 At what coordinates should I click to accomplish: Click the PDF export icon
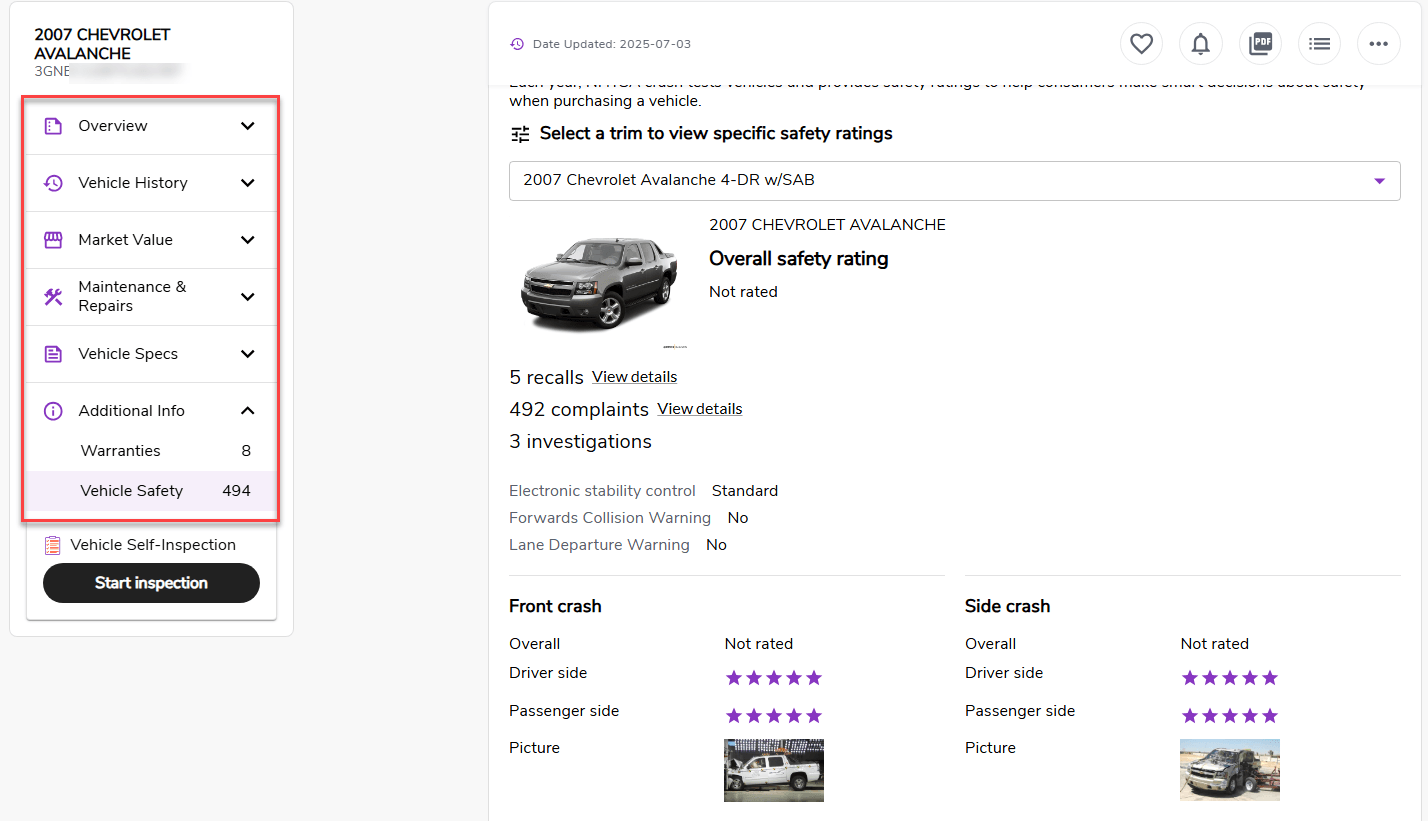coord(1260,44)
